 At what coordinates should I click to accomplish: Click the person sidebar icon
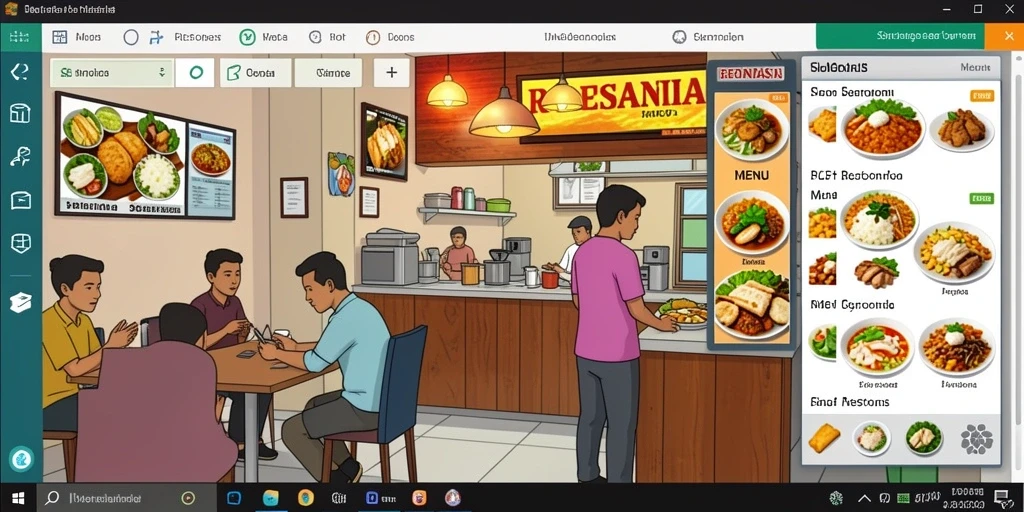tap(20, 157)
